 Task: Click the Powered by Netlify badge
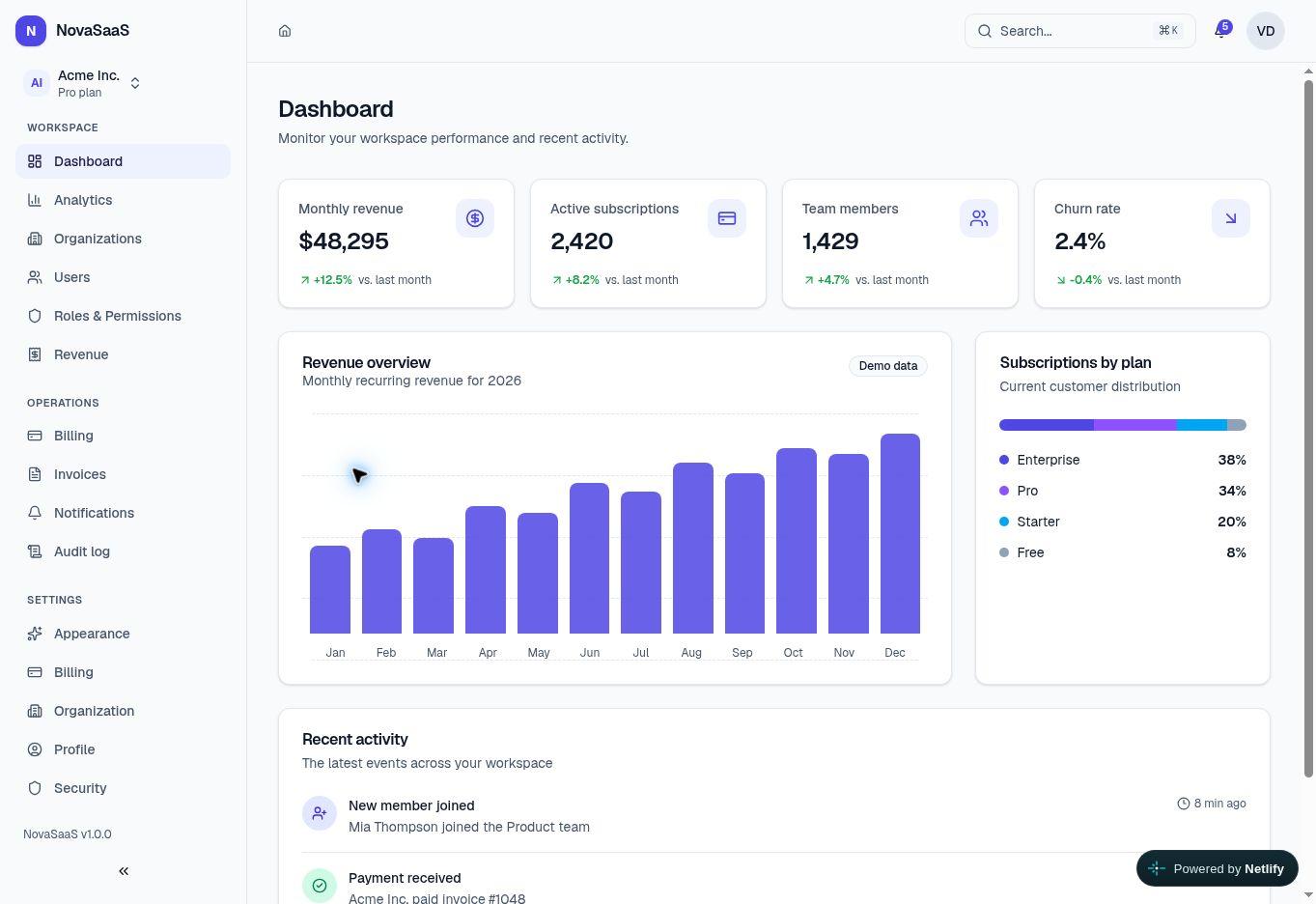(1218, 868)
